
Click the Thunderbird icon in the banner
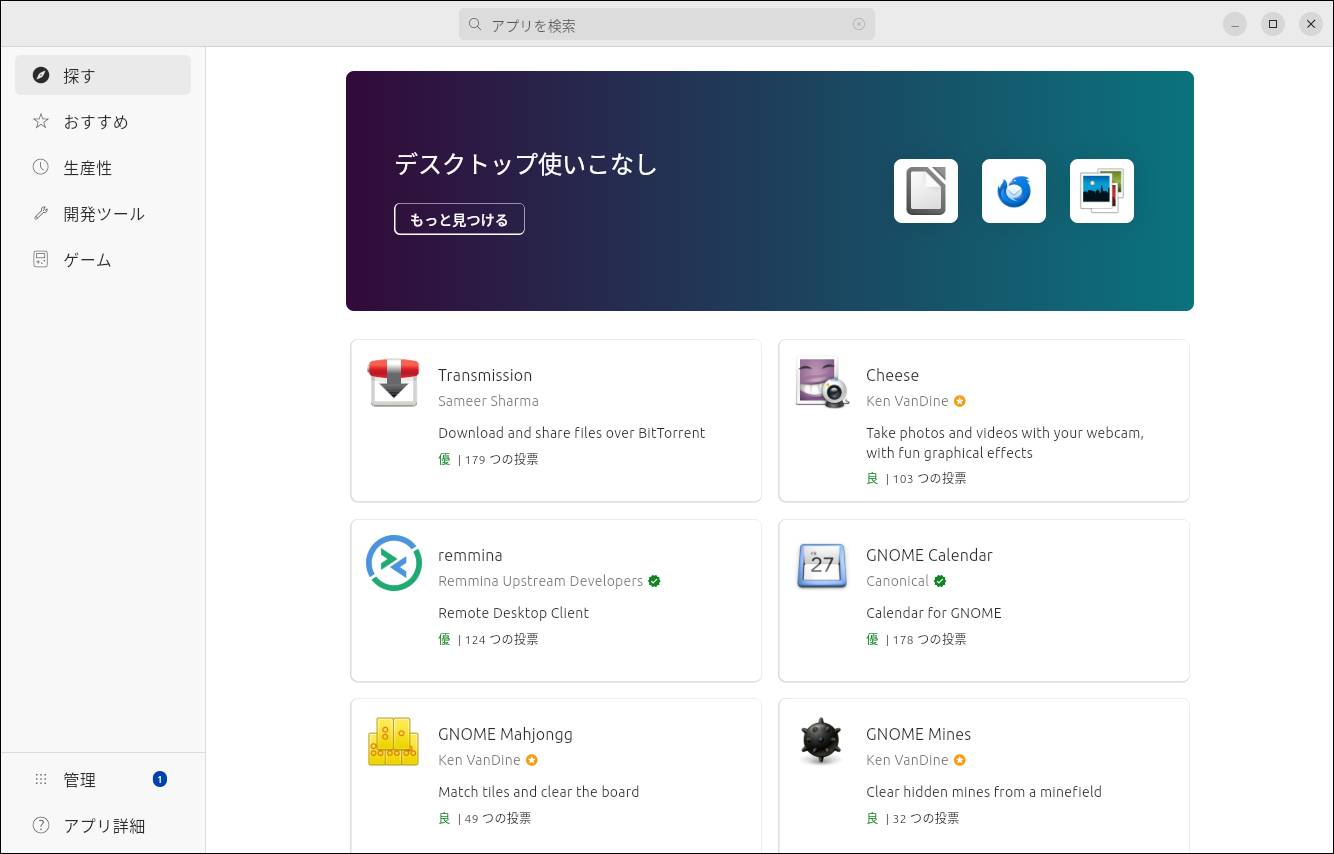(1014, 191)
